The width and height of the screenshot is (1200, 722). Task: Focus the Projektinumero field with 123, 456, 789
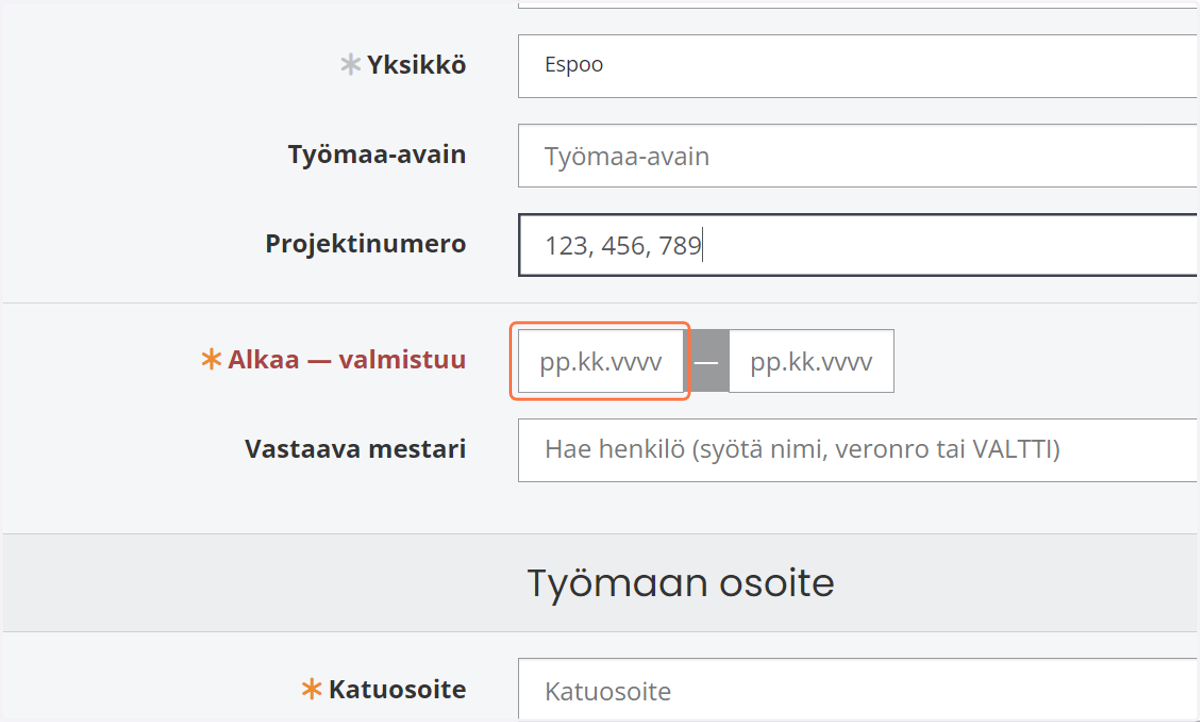[x=858, y=245]
